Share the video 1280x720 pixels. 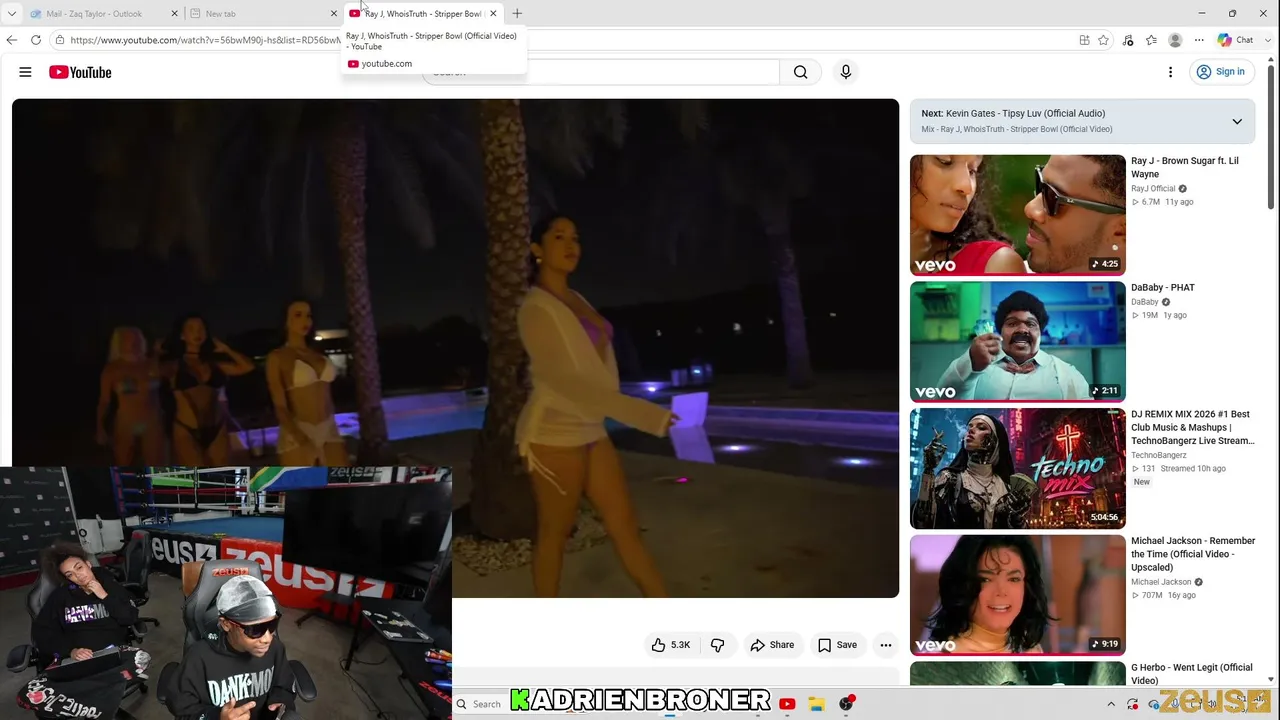[x=772, y=645]
